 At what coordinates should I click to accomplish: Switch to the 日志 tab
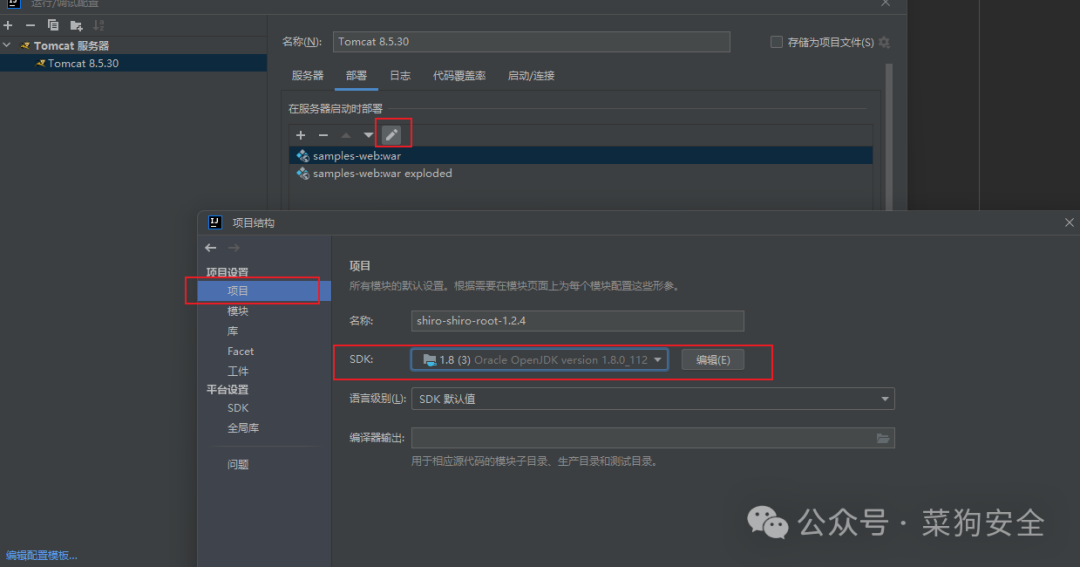(399, 76)
